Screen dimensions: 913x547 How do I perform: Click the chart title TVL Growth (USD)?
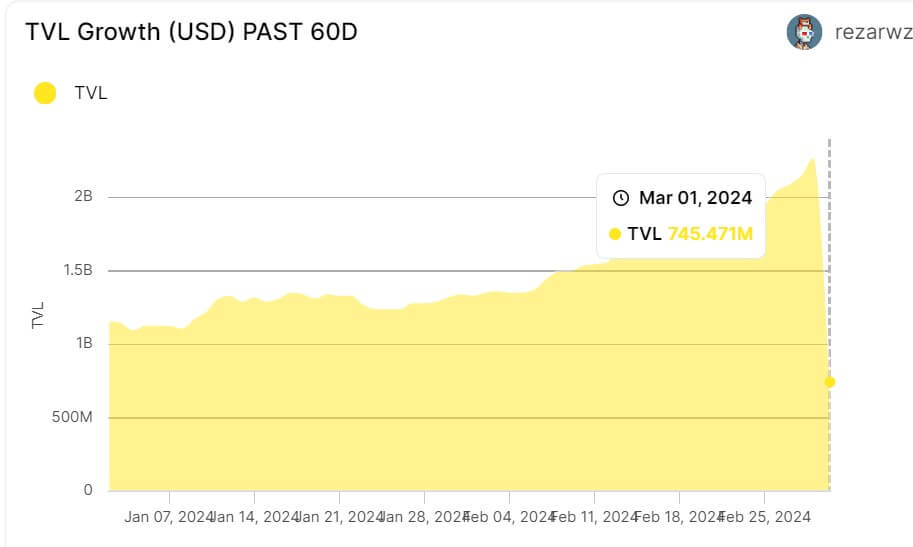click(191, 32)
